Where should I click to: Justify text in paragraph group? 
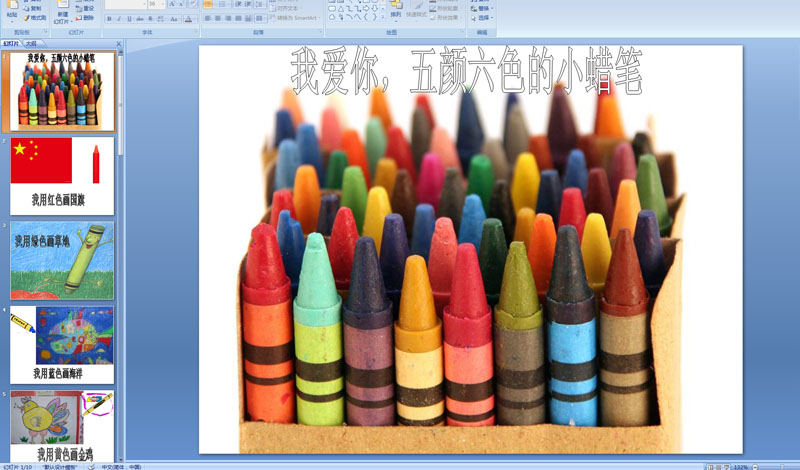point(239,18)
